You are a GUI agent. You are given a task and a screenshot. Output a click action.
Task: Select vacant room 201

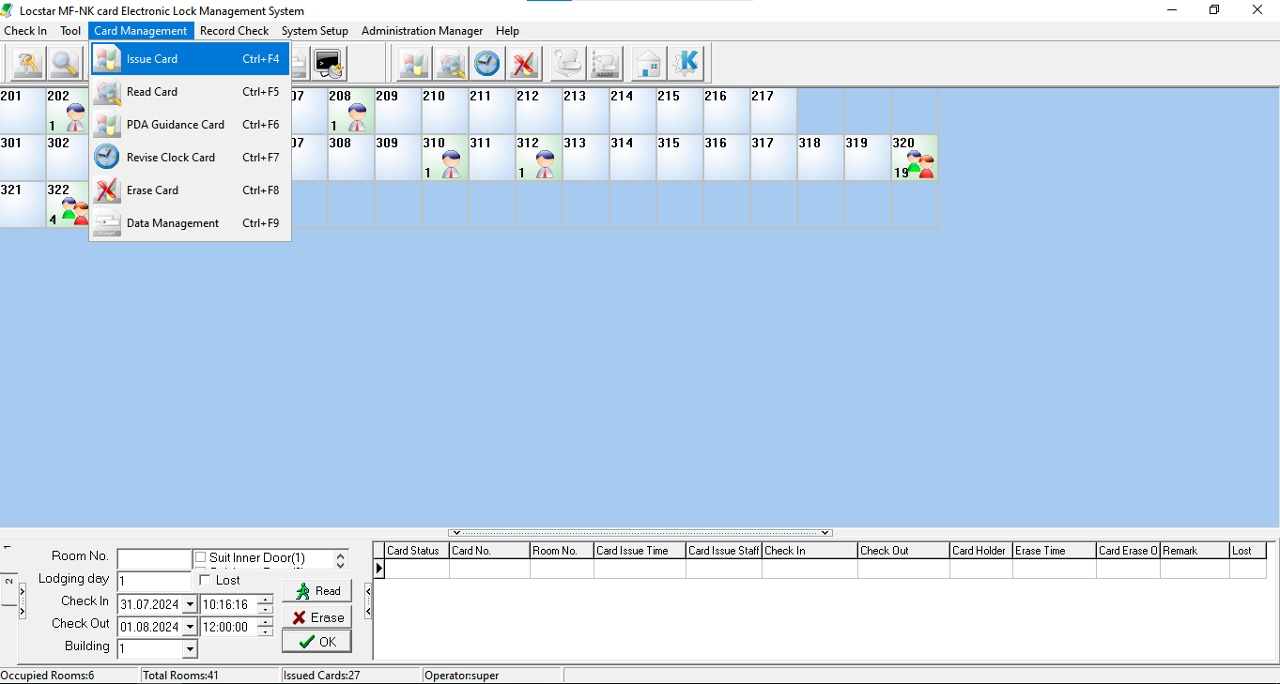[22, 111]
